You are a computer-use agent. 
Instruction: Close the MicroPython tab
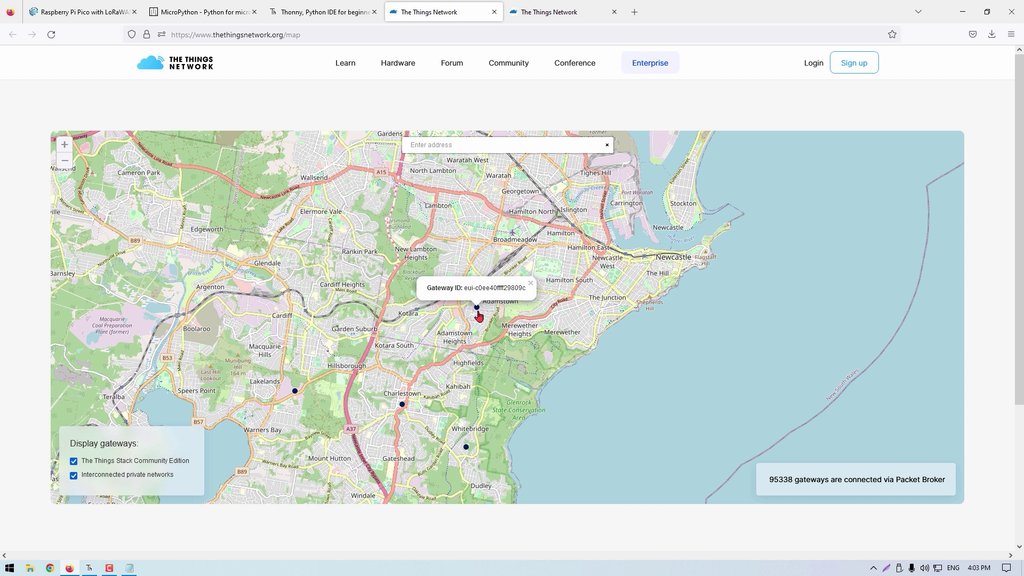pos(254,12)
